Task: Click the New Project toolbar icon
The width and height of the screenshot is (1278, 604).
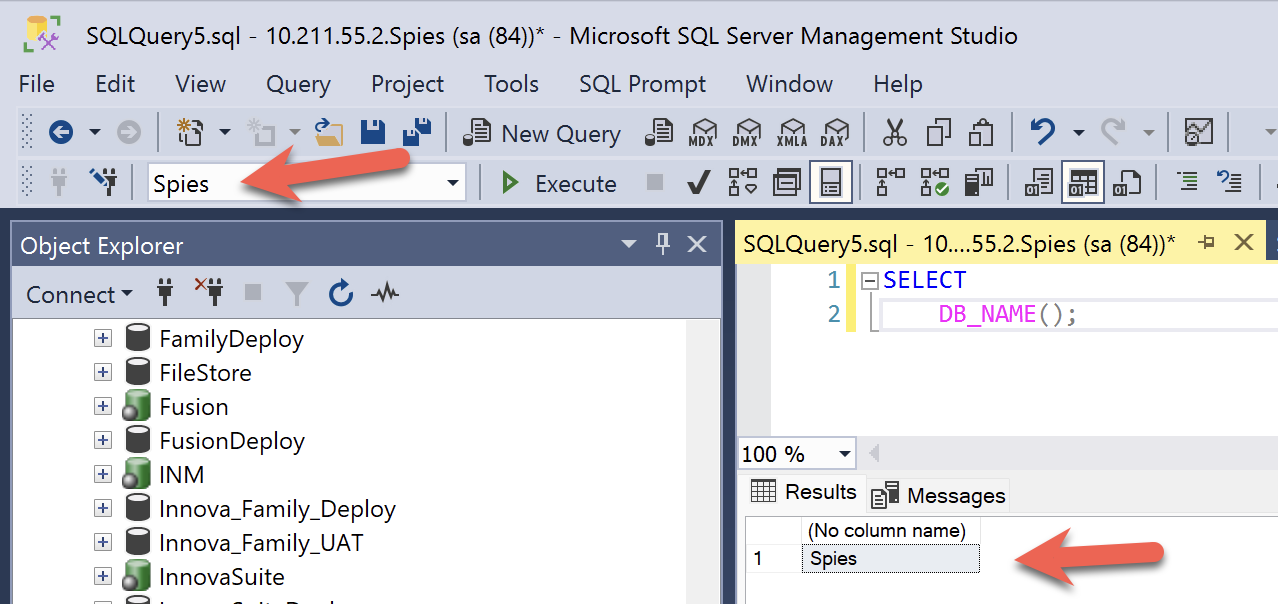Action: pyautogui.click(x=189, y=132)
